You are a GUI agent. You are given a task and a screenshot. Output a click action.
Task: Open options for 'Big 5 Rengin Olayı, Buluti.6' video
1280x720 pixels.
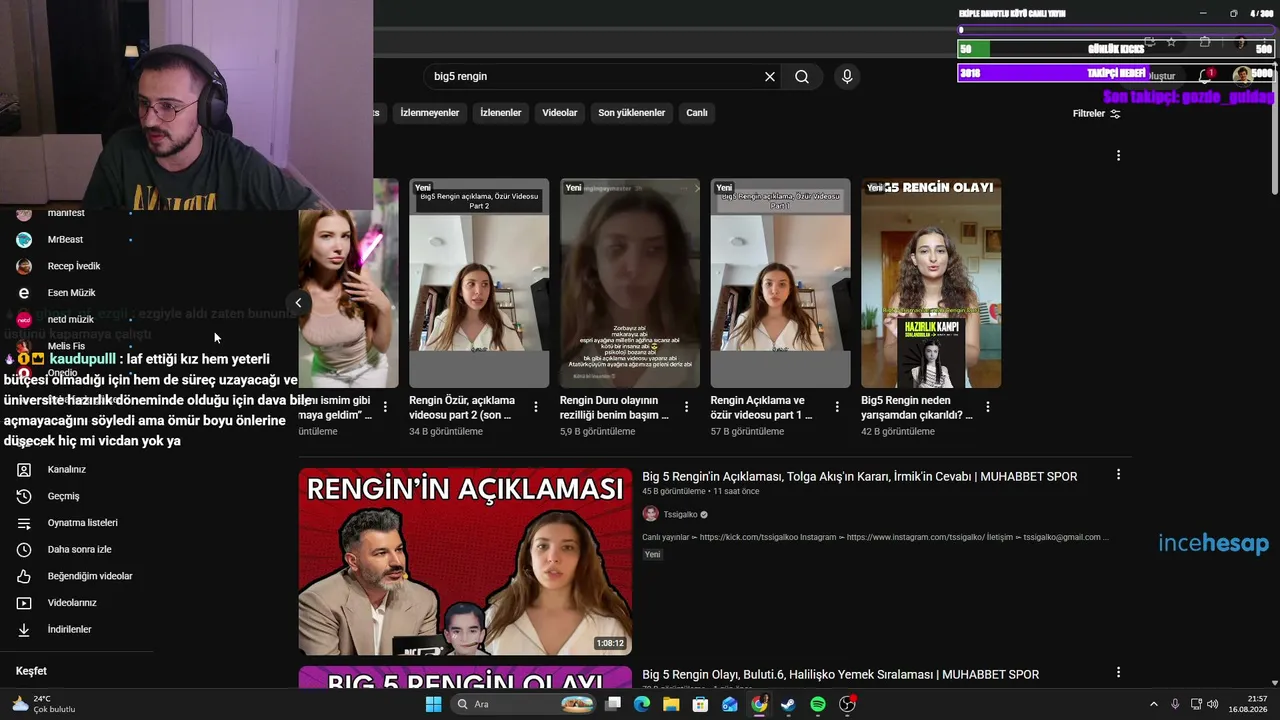click(1118, 673)
